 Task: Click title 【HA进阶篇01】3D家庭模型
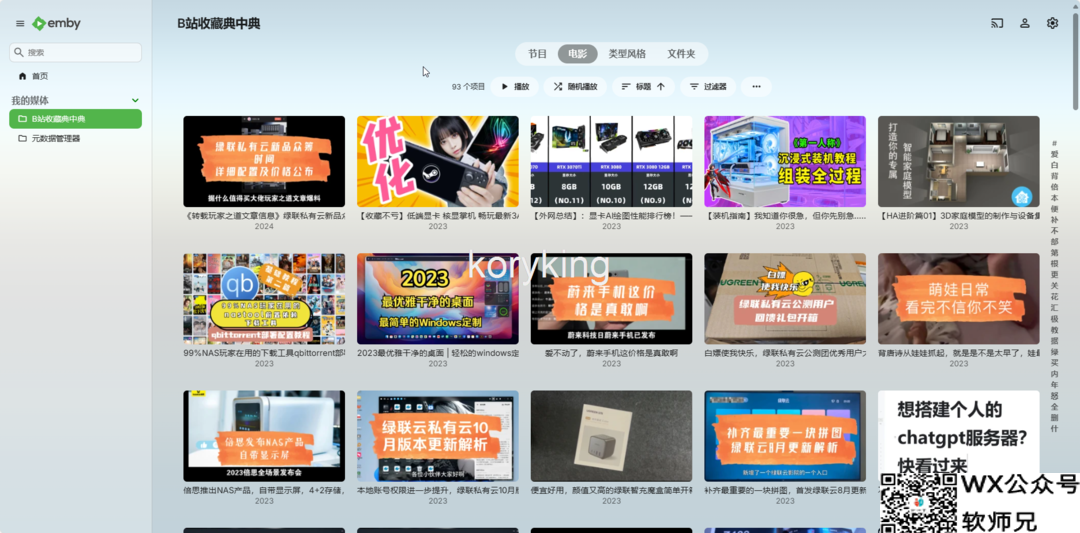[x=958, y=216]
